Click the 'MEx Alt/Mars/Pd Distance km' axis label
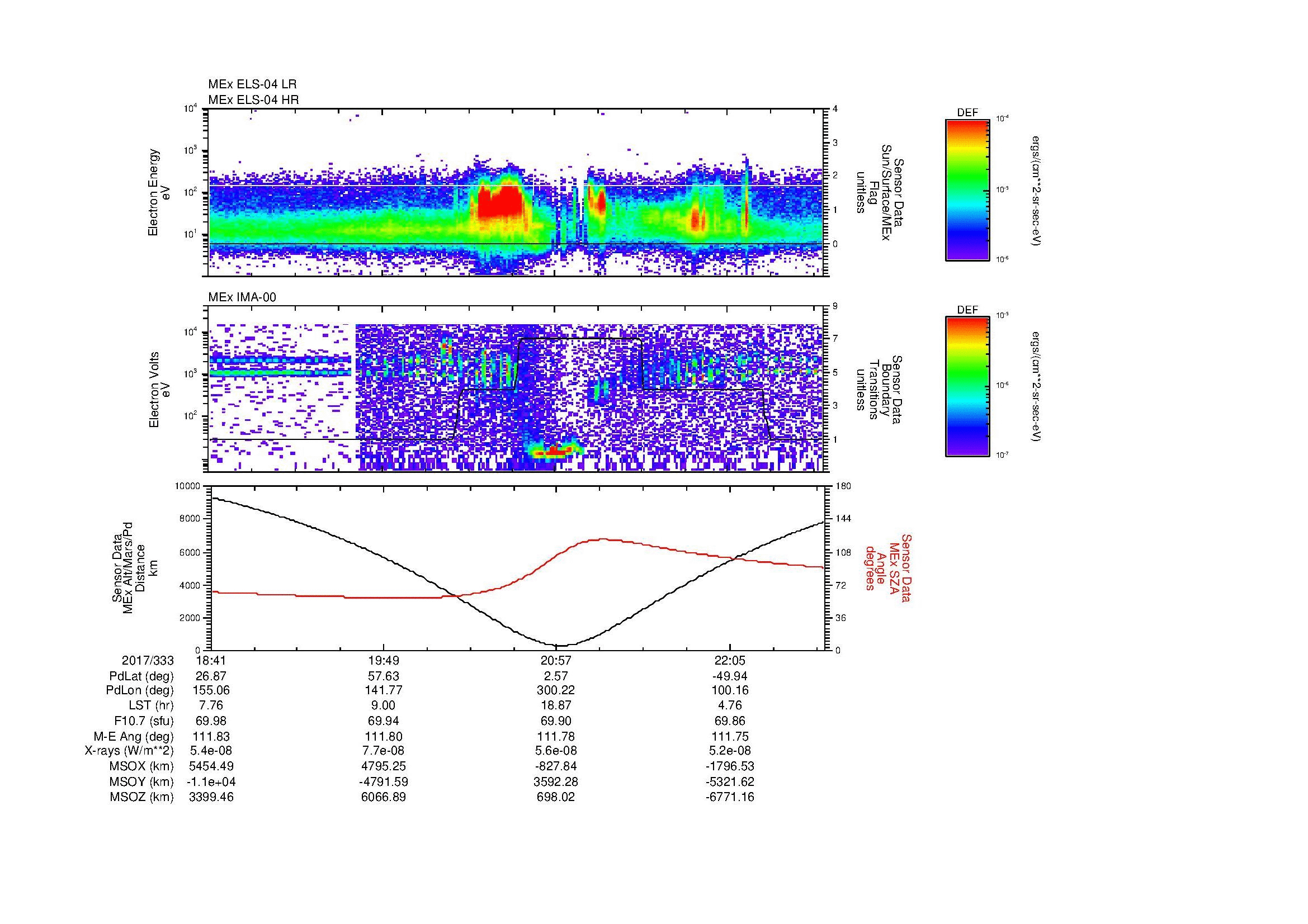 (134, 568)
